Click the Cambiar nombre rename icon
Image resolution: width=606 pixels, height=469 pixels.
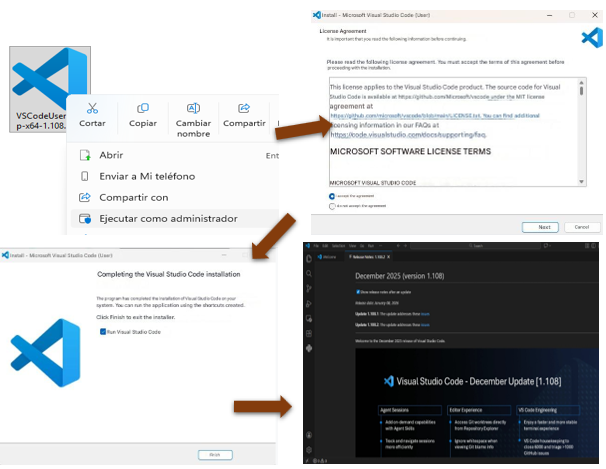click(193, 108)
